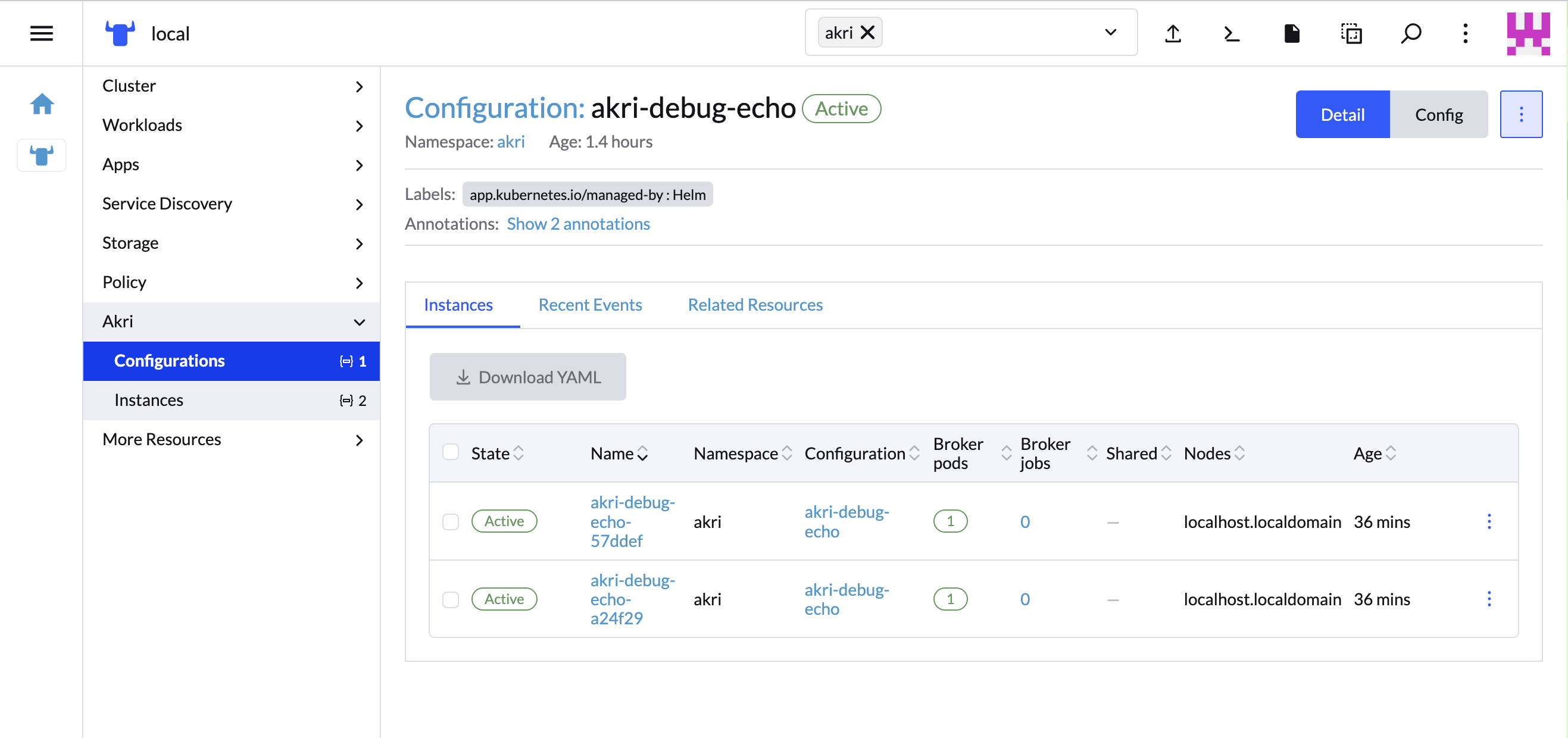Switch to the Recent Events tab
This screenshot has width=1568, height=738.
point(590,305)
